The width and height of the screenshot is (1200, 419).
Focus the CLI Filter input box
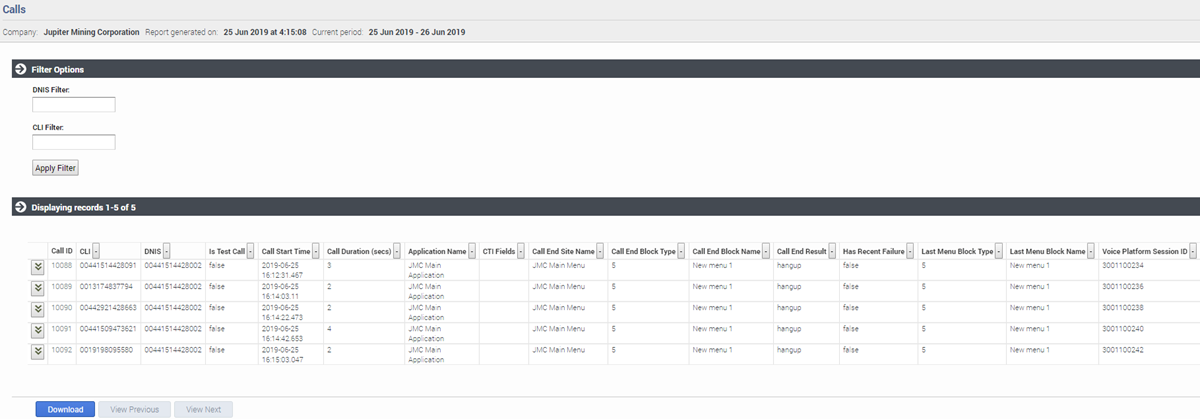pos(74,142)
